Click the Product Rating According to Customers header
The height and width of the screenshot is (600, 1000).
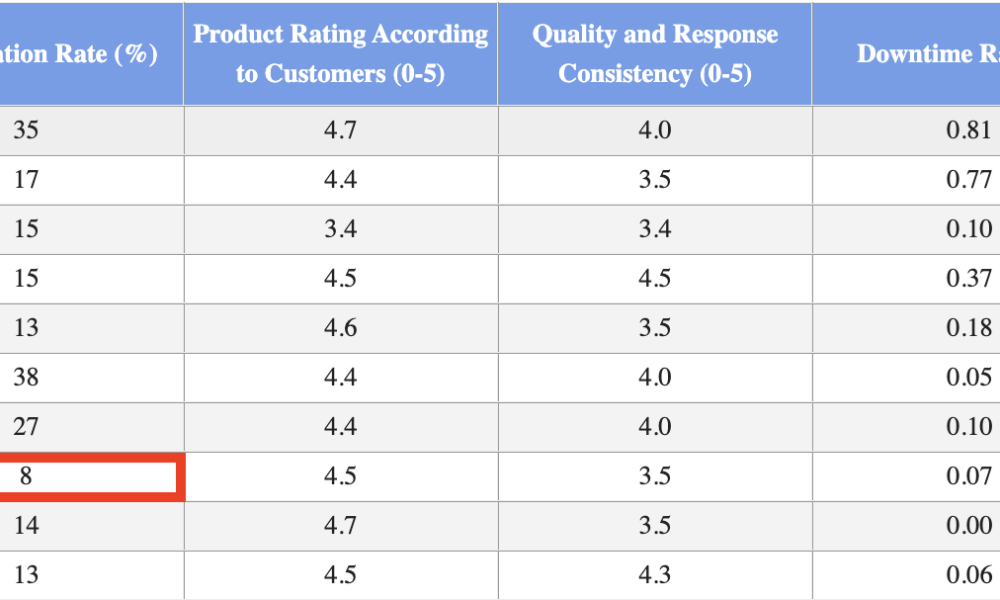tap(340, 54)
